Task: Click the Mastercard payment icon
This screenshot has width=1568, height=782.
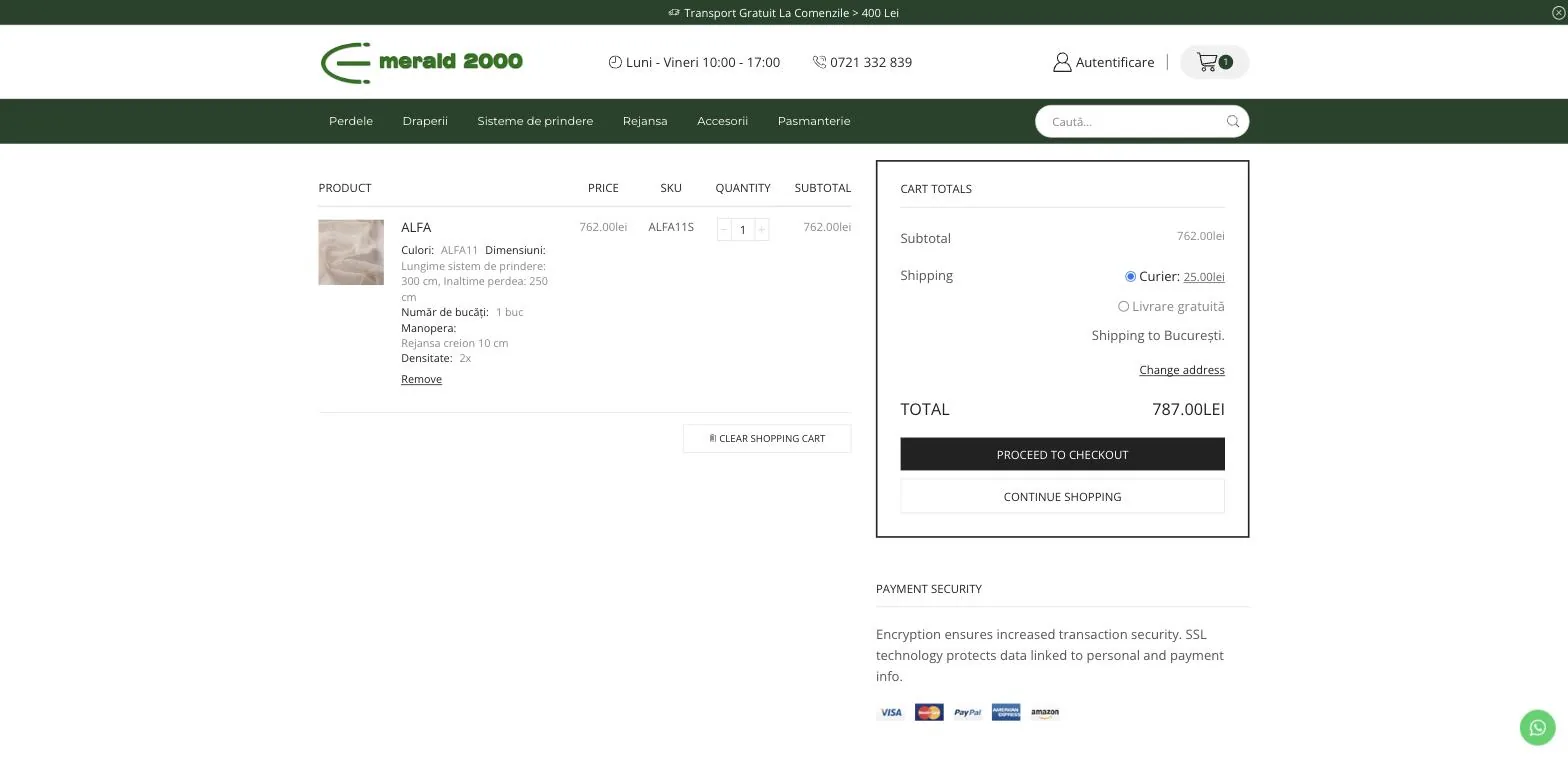Action: 929,713
